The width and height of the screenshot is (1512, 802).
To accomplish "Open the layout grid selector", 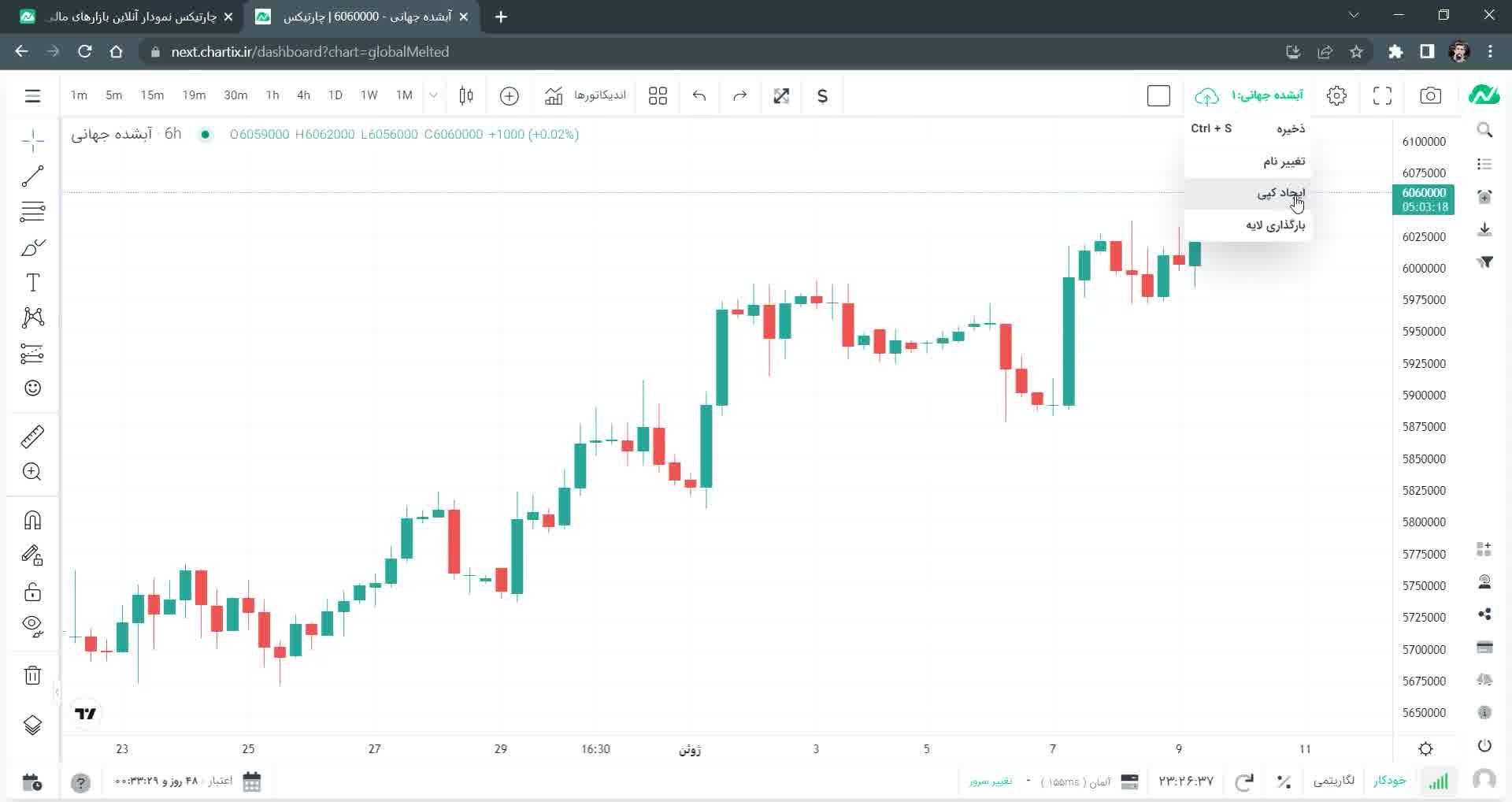I will coord(658,96).
